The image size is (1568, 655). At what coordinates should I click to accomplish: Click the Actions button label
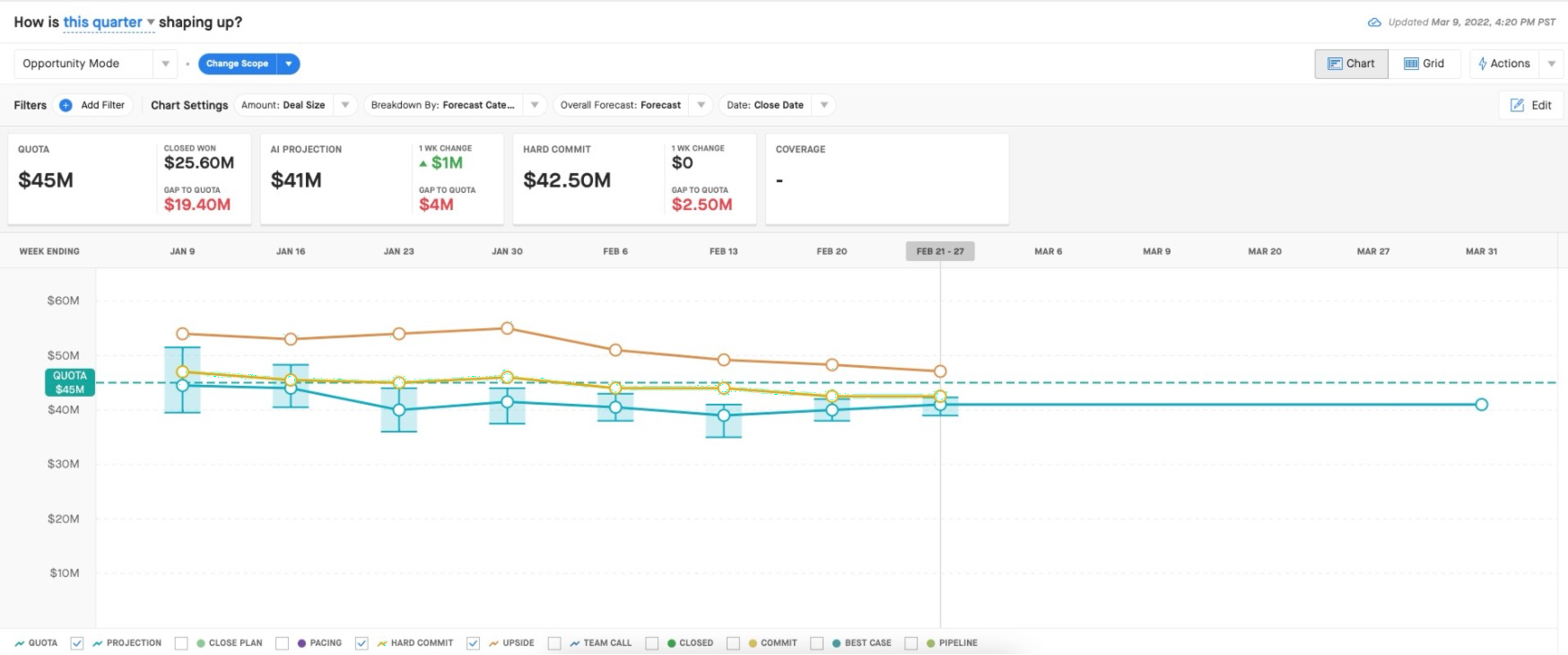(1510, 64)
